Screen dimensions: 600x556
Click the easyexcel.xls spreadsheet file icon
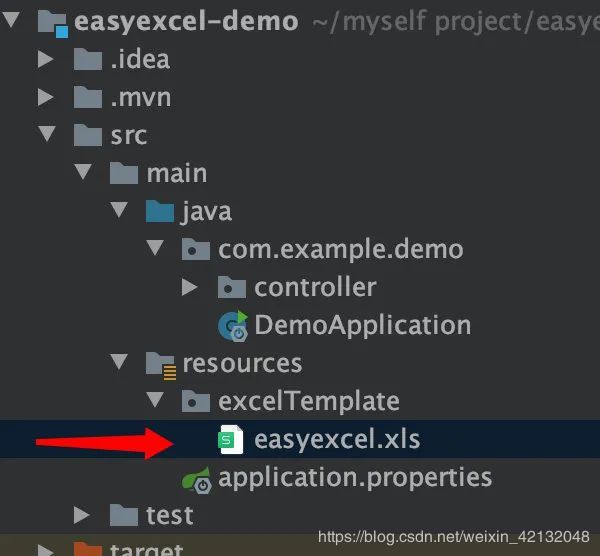click(230, 439)
